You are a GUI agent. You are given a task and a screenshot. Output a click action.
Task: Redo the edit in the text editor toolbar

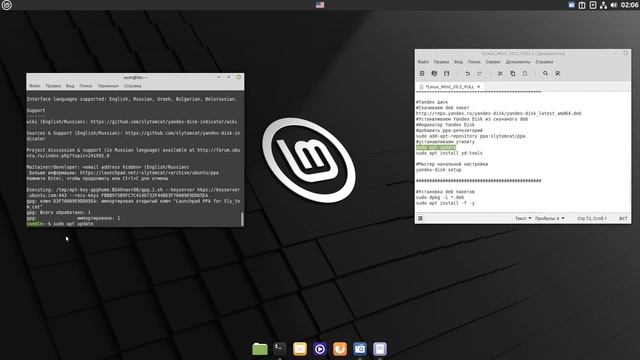[480, 73]
